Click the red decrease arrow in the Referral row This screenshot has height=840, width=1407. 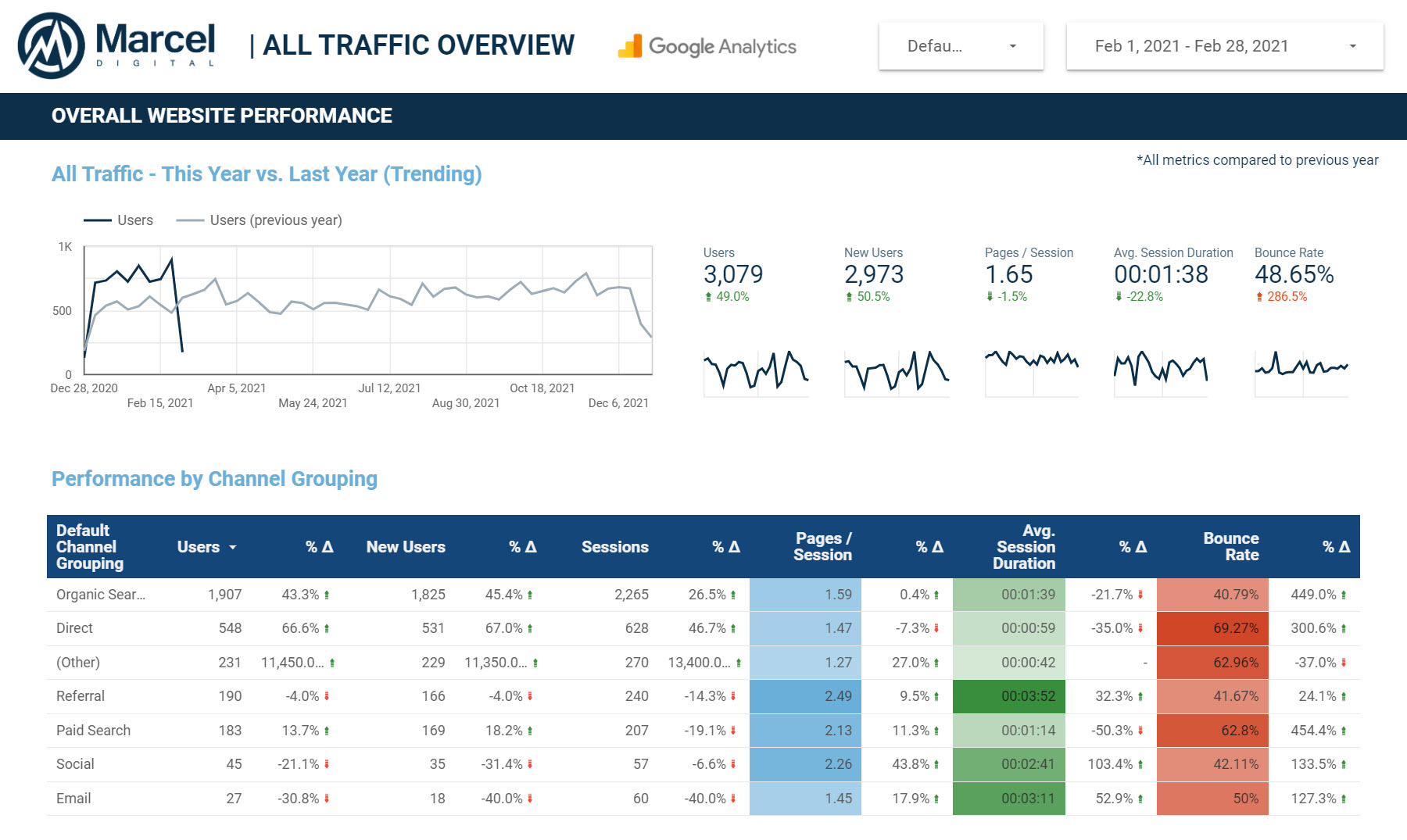327,695
